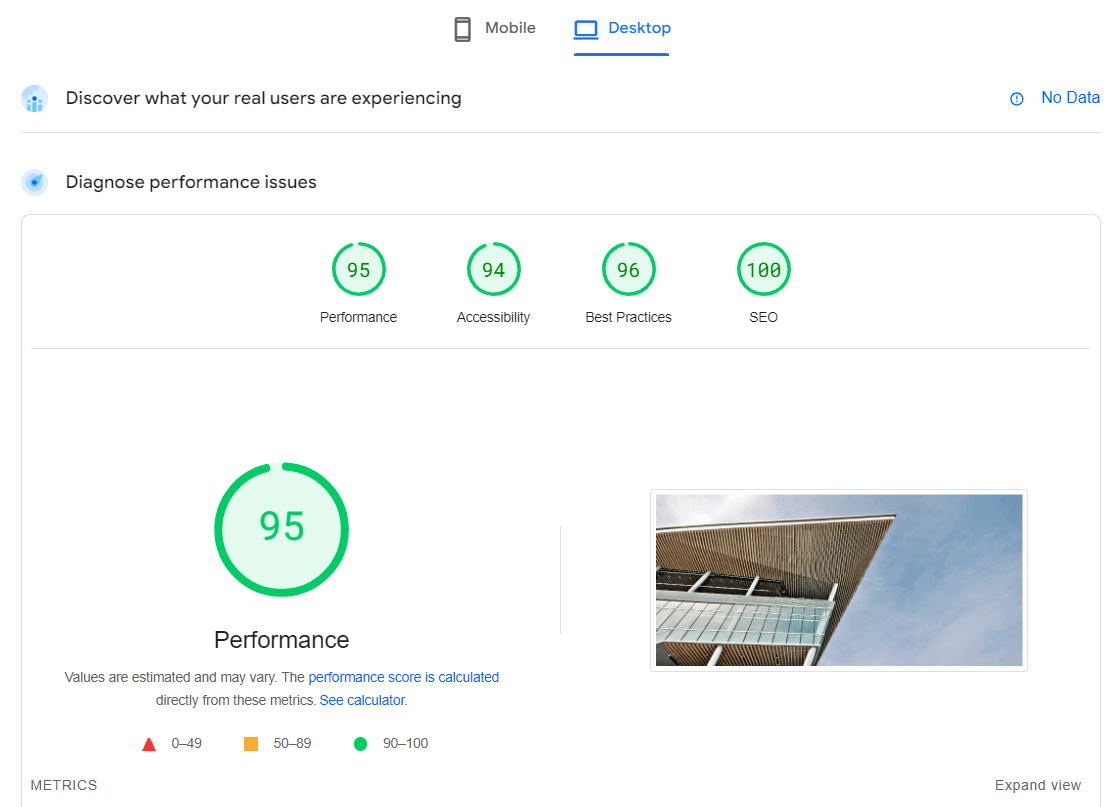Image resolution: width=1118 pixels, height=807 pixels.
Task: Click the Diagnose performance issues icon
Action: 35,182
